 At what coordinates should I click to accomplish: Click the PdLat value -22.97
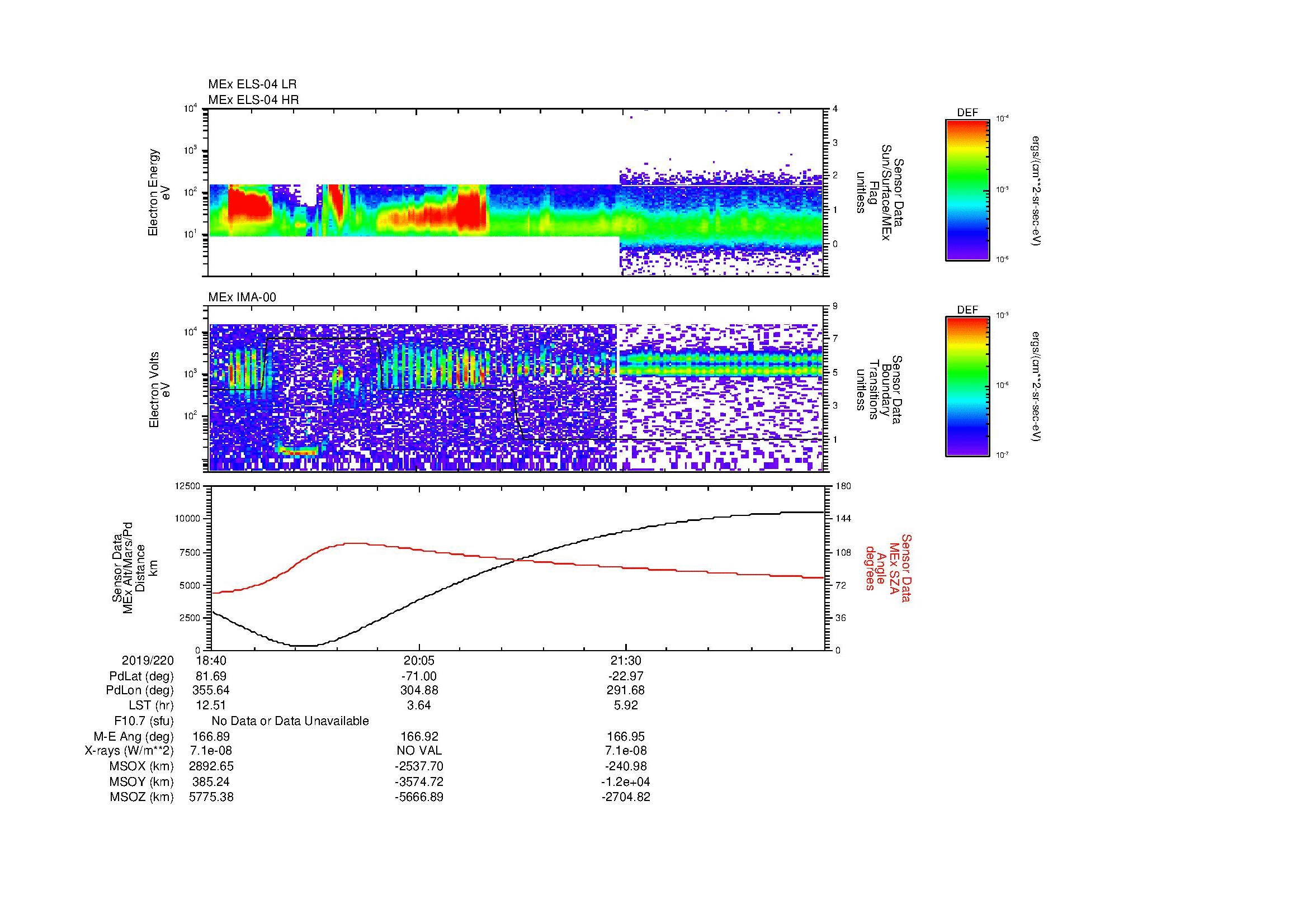[x=626, y=676]
